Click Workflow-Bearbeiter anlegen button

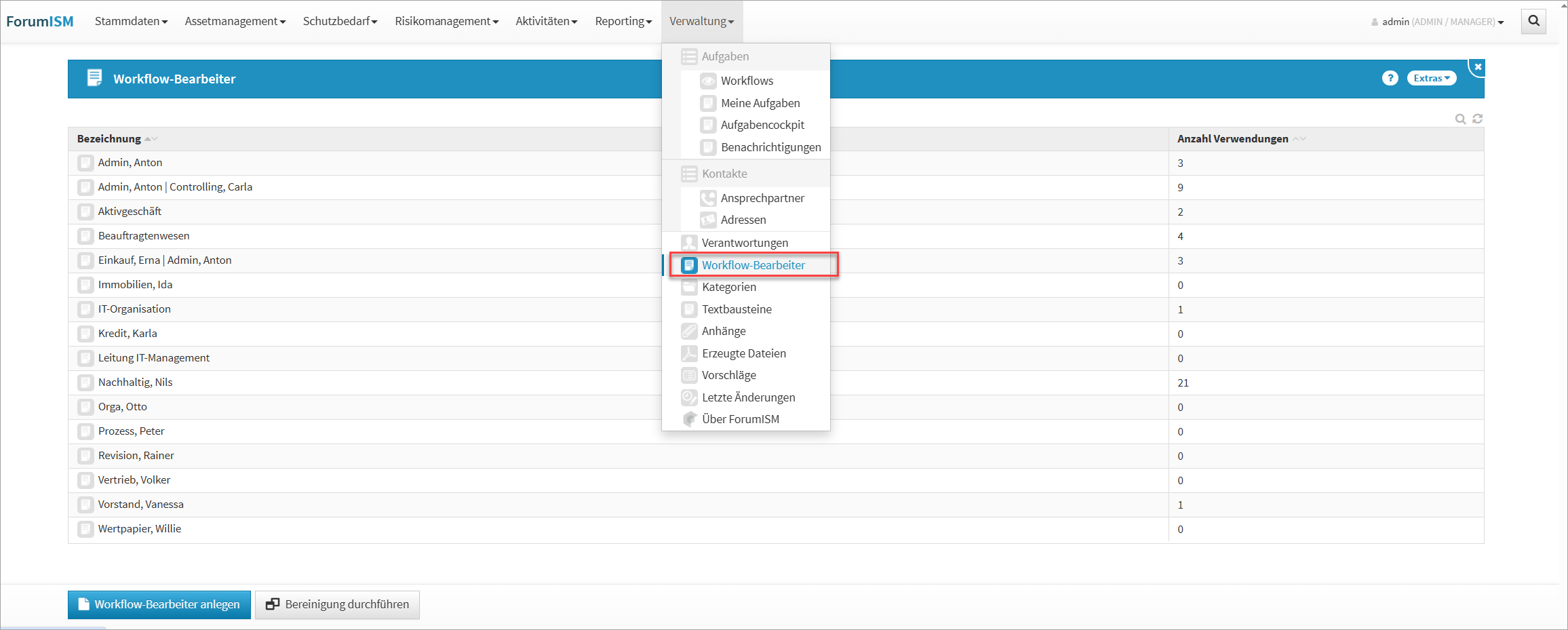[x=159, y=604]
